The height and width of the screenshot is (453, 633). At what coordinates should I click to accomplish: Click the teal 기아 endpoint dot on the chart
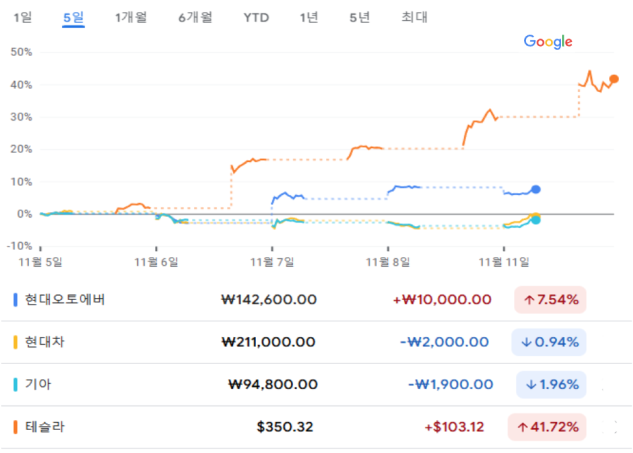click(x=536, y=220)
